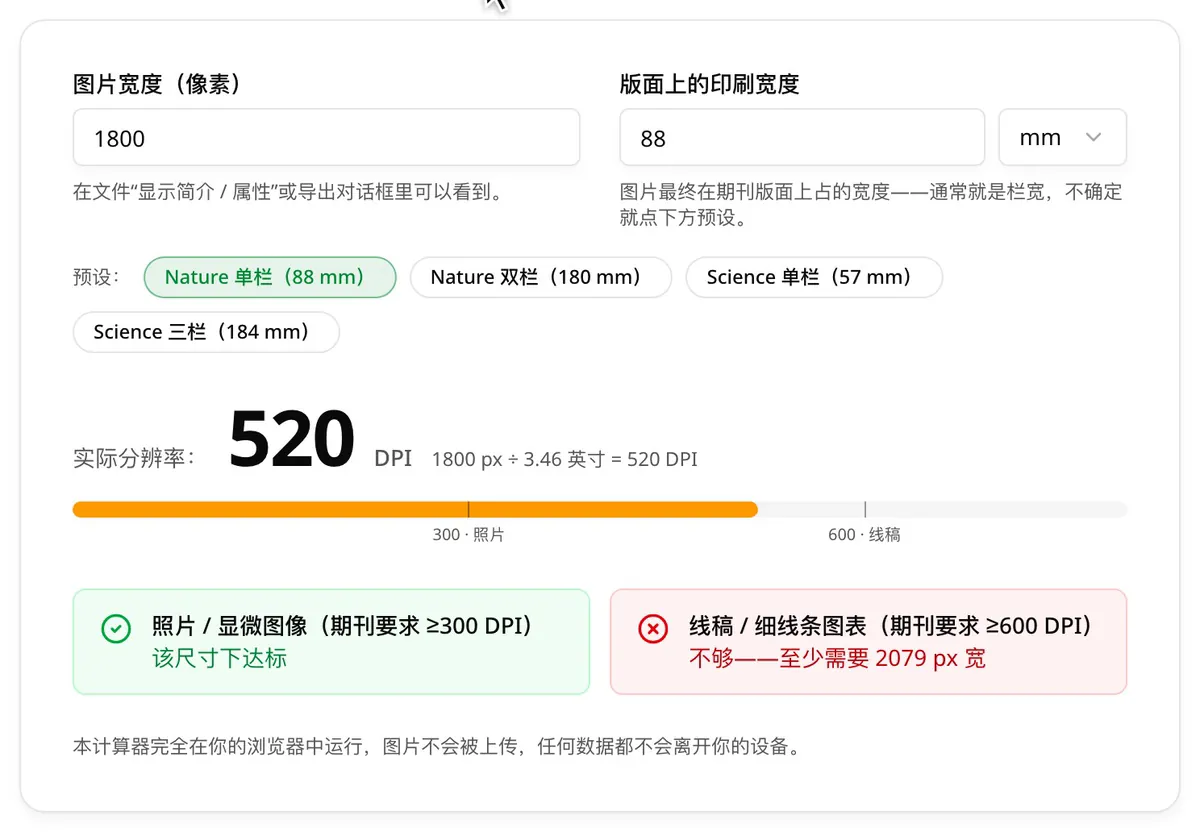
Task: Click the 版面上的印刷宽度 field label
Action: pos(709,84)
